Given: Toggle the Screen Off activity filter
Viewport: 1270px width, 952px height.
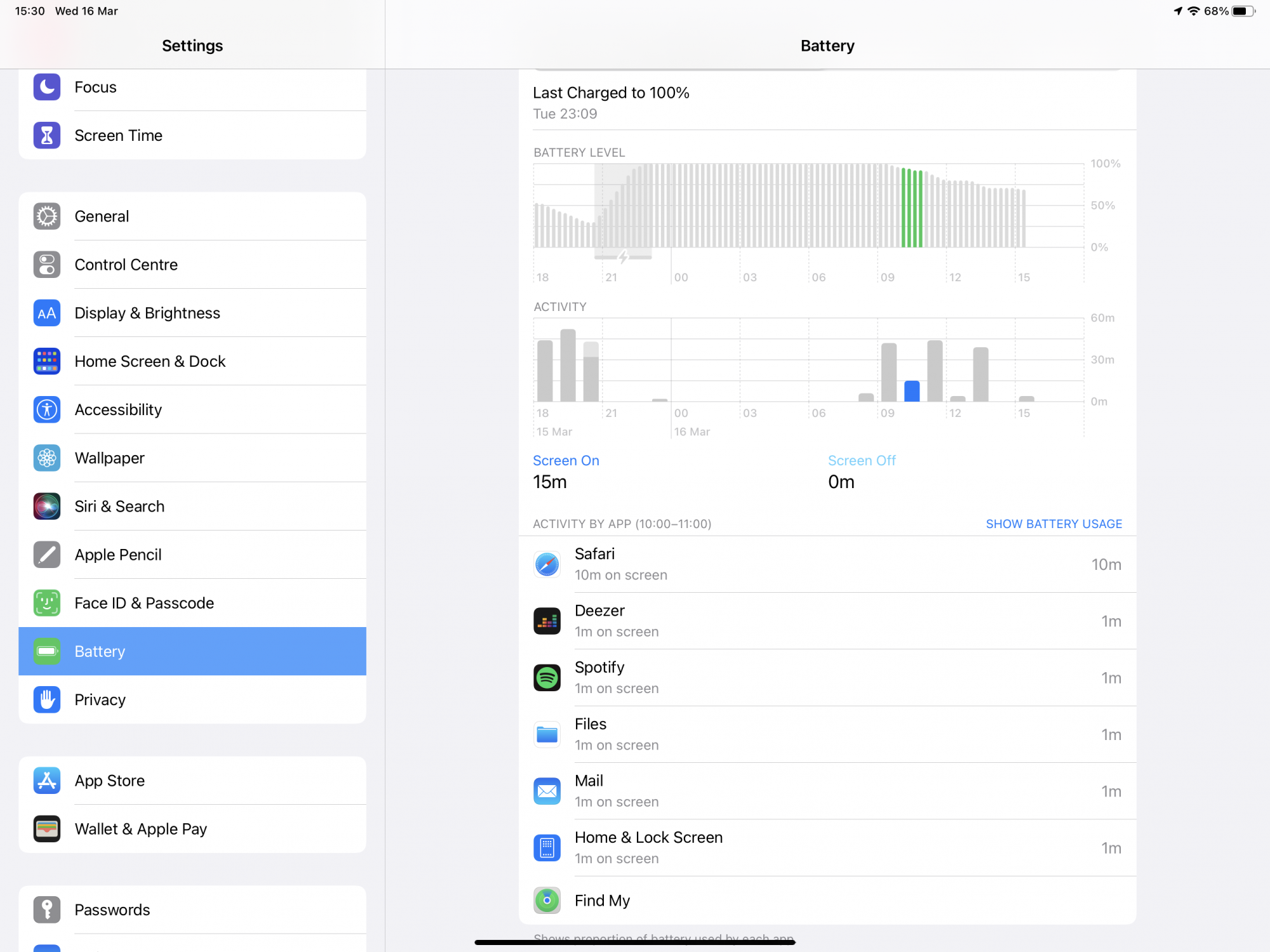Looking at the screenshot, I should coord(861,461).
